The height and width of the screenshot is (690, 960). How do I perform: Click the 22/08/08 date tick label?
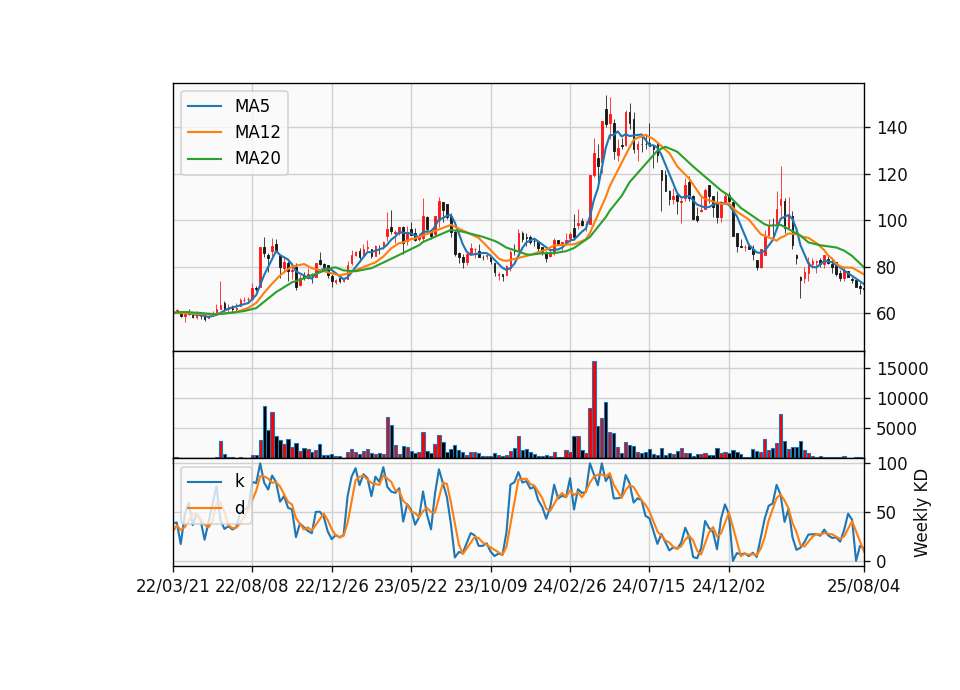[x=252, y=586]
